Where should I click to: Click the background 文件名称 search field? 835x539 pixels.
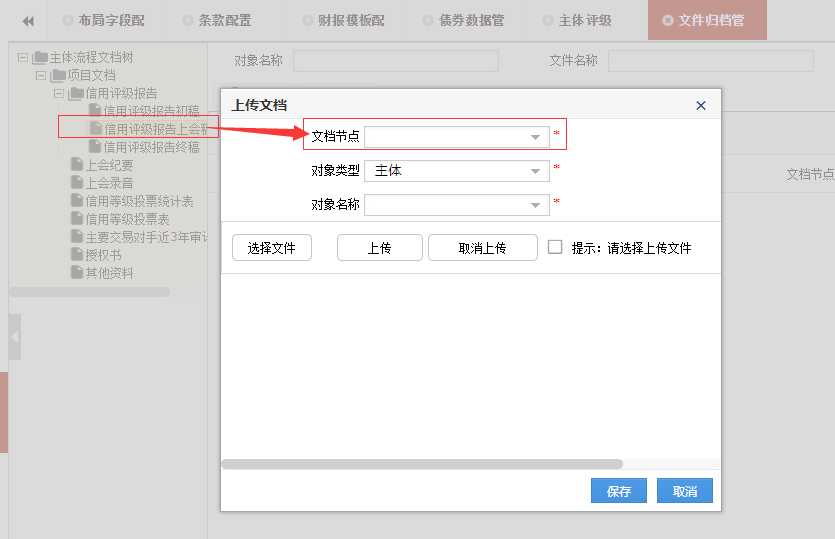[x=711, y=61]
